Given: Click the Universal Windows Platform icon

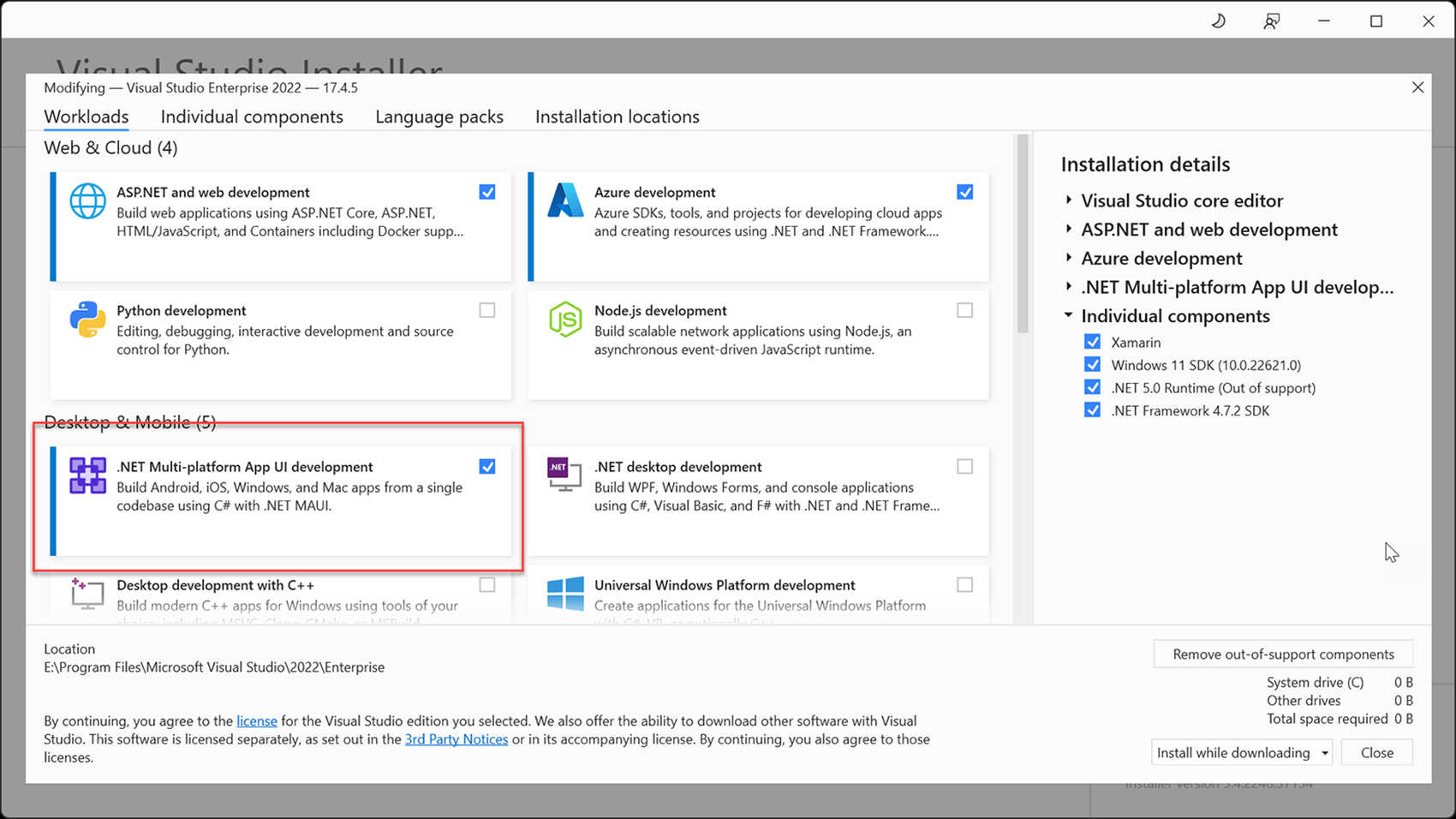Looking at the screenshot, I should point(565,595).
